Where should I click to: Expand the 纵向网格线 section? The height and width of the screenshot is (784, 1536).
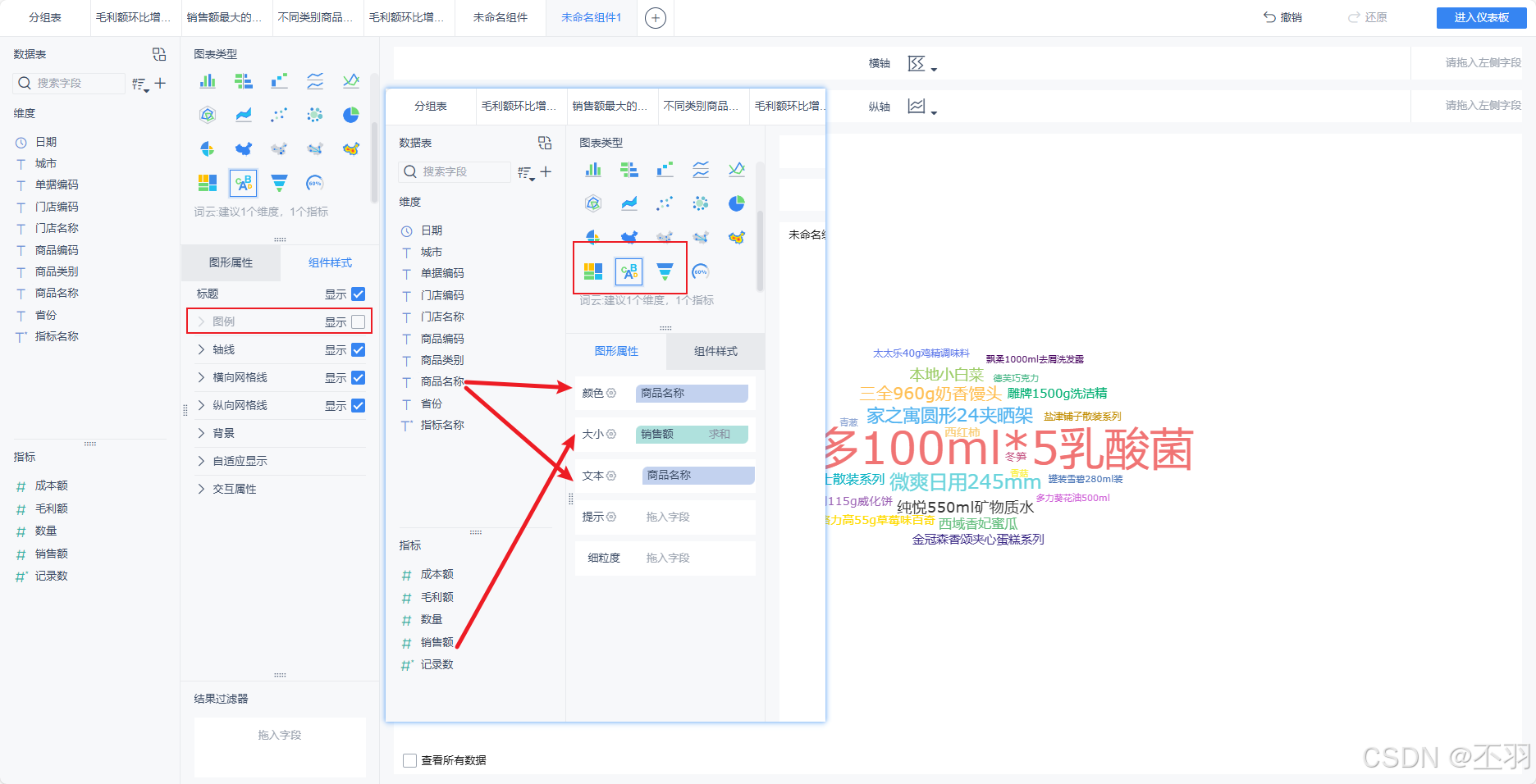coord(201,405)
